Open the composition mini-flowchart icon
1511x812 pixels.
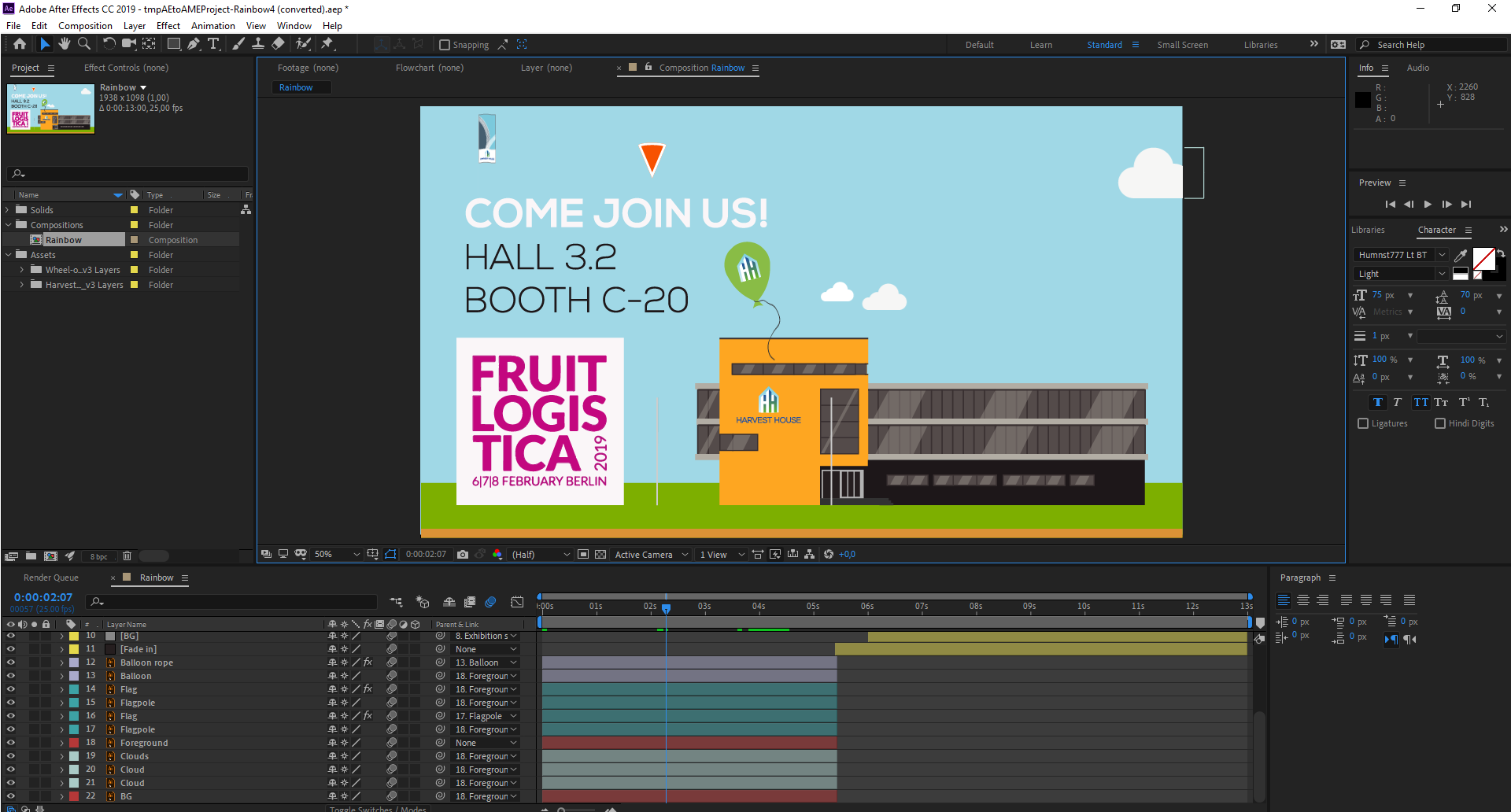coord(396,602)
